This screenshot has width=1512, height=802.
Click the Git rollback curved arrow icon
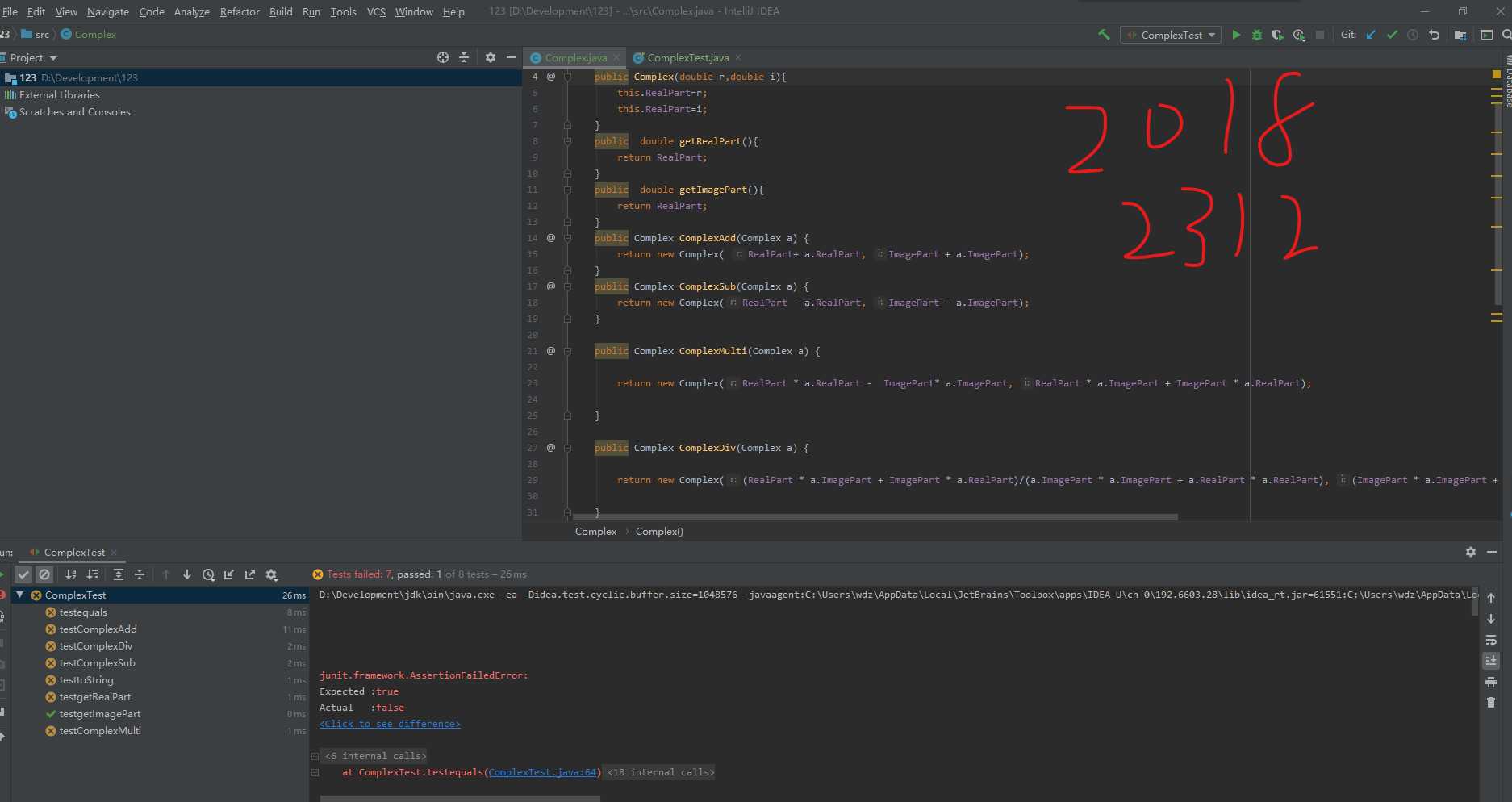click(1434, 35)
